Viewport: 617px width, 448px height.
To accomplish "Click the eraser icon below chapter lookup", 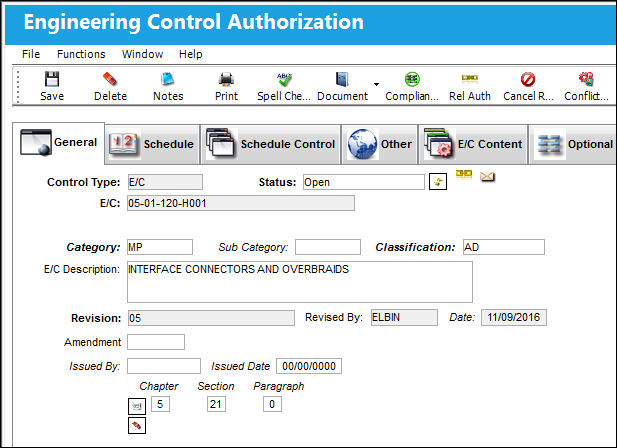I will pyautogui.click(x=137, y=426).
